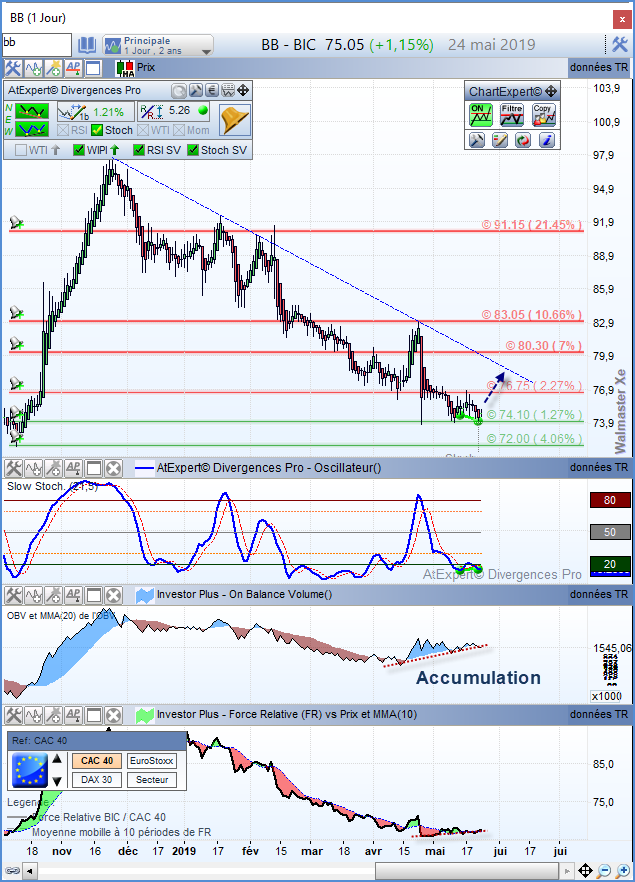Enable the RSI checkbox
The width and height of the screenshot is (635, 882).
(x=63, y=130)
